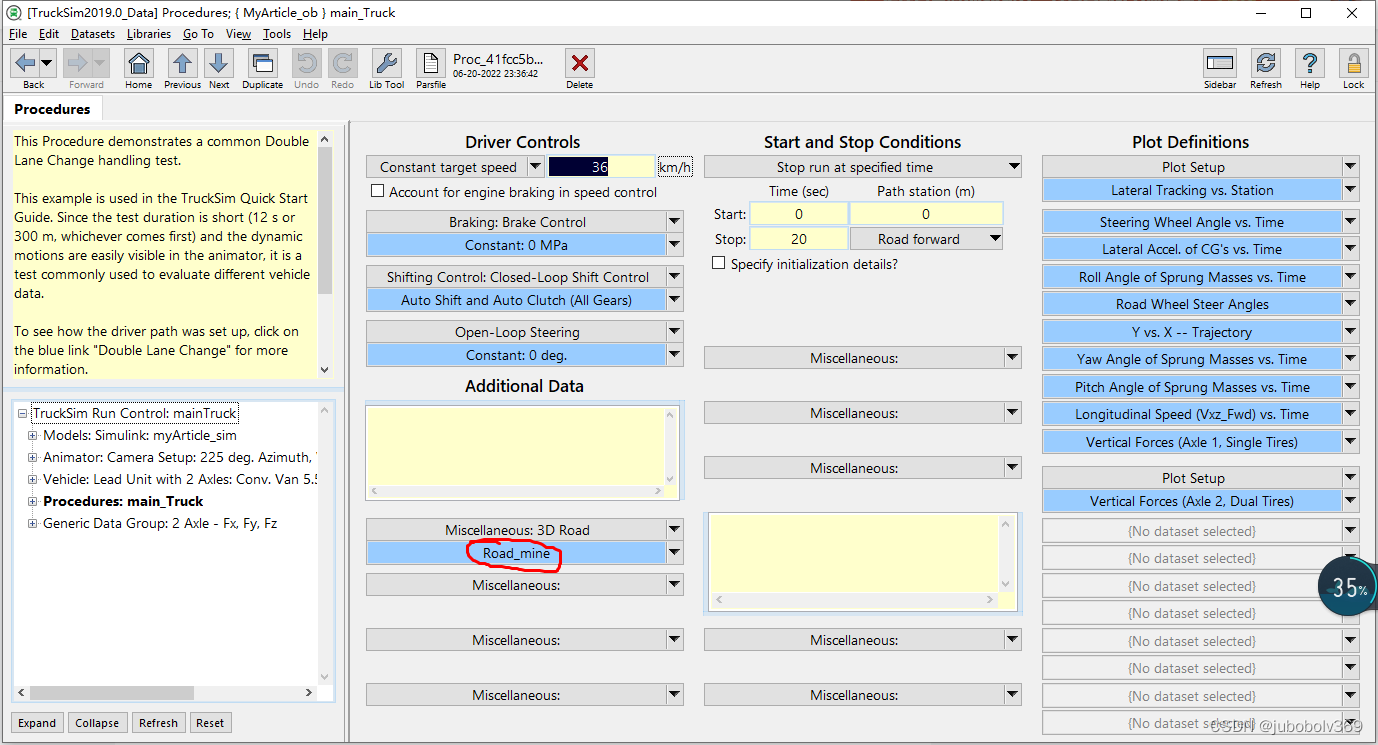Delete the dataset with red X icon
This screenshot has width=1378, height=745.
tap(579, 63)
